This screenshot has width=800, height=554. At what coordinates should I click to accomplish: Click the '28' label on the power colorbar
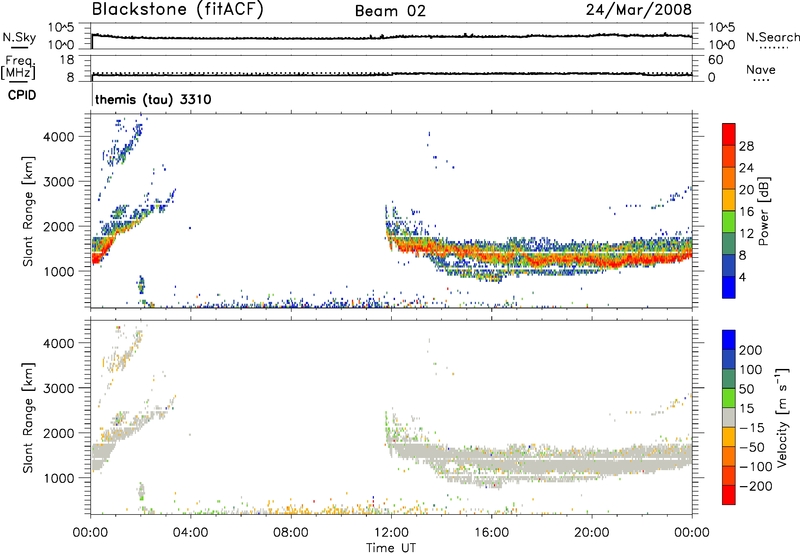coord(746,146)
